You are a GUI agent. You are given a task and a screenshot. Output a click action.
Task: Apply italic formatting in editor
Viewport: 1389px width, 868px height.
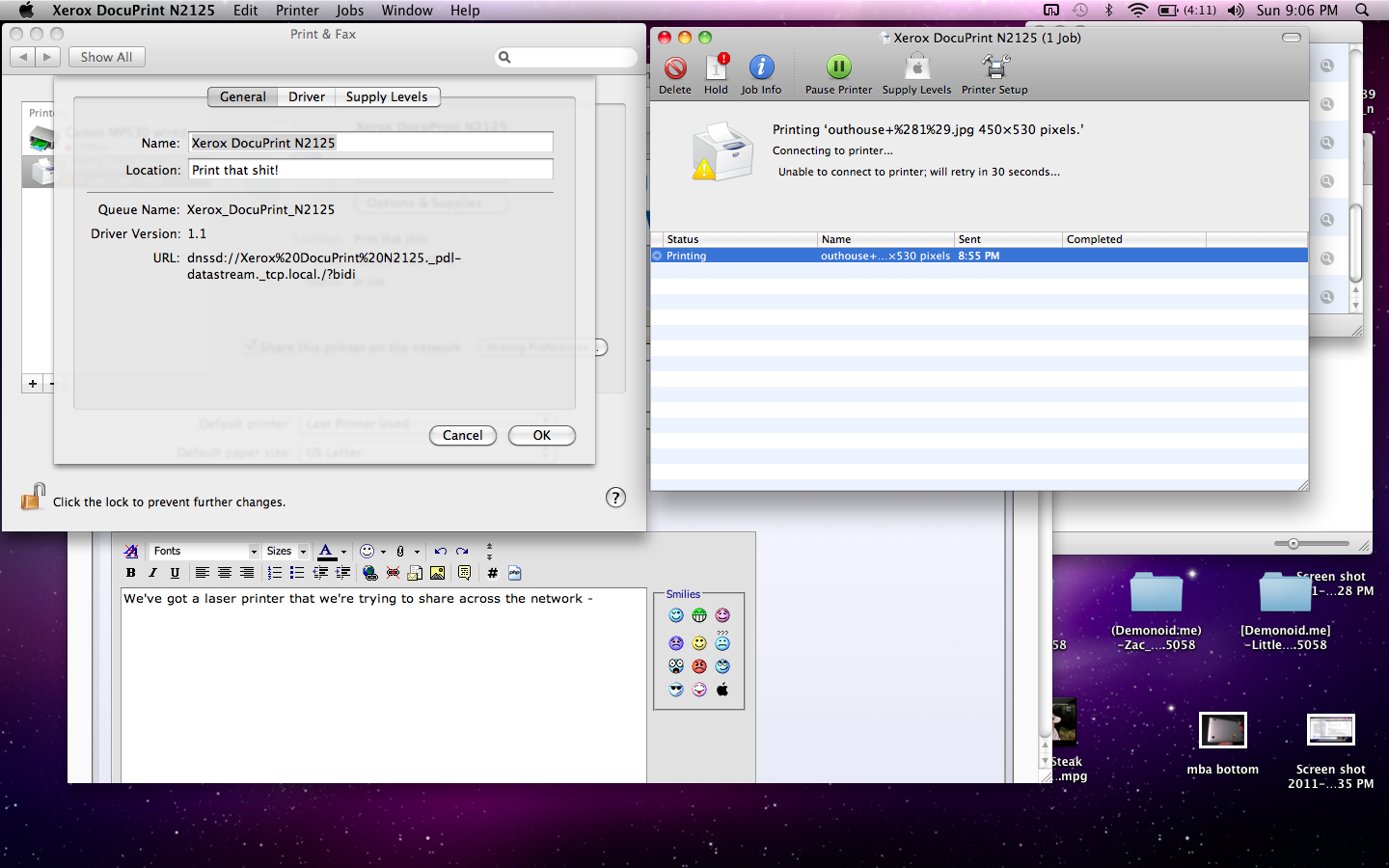(152, 573)
